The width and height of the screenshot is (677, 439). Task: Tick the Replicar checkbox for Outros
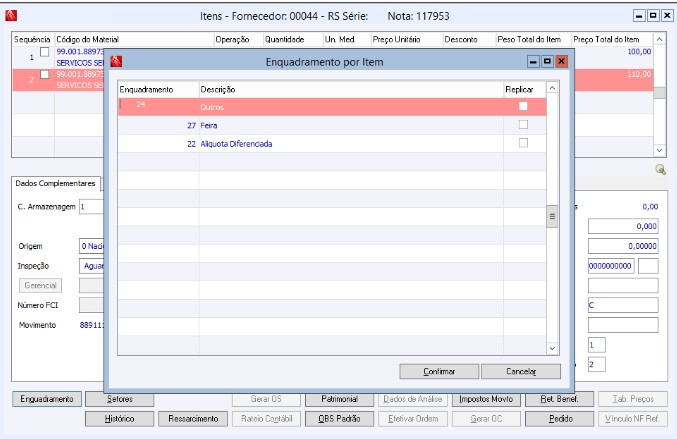pyautogui.click(x=523, y=106)
